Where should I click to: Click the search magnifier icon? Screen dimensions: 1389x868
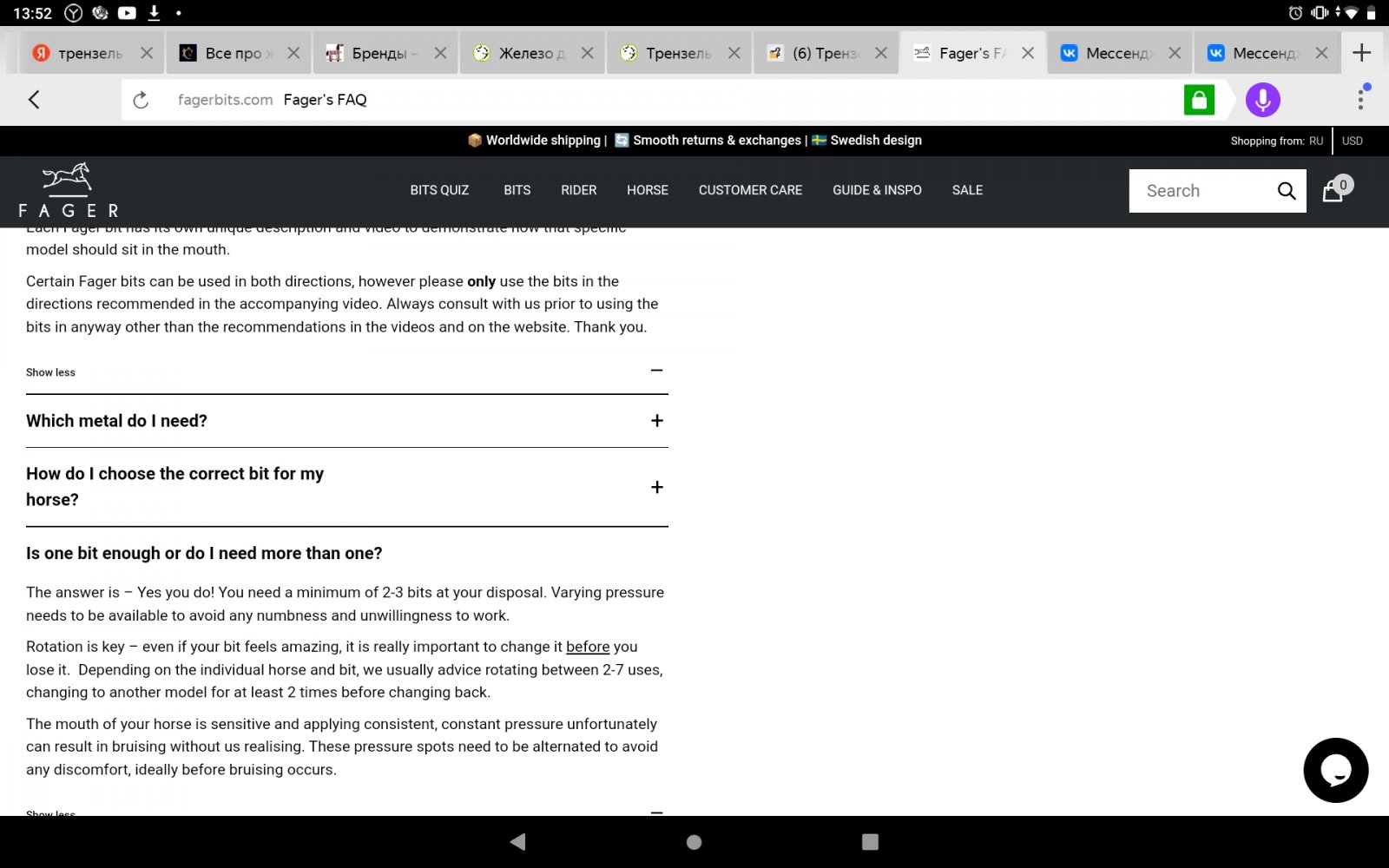(x=1286, y=191)
